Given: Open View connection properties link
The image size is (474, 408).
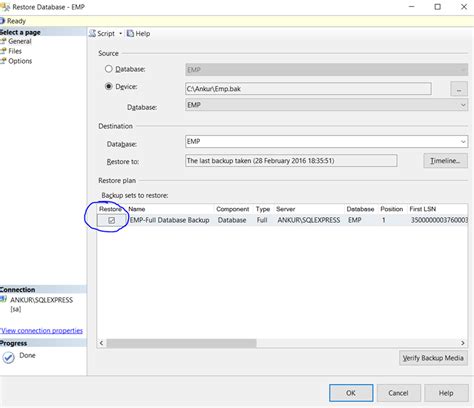Looking at the screenshot, I should pos(41,331).
